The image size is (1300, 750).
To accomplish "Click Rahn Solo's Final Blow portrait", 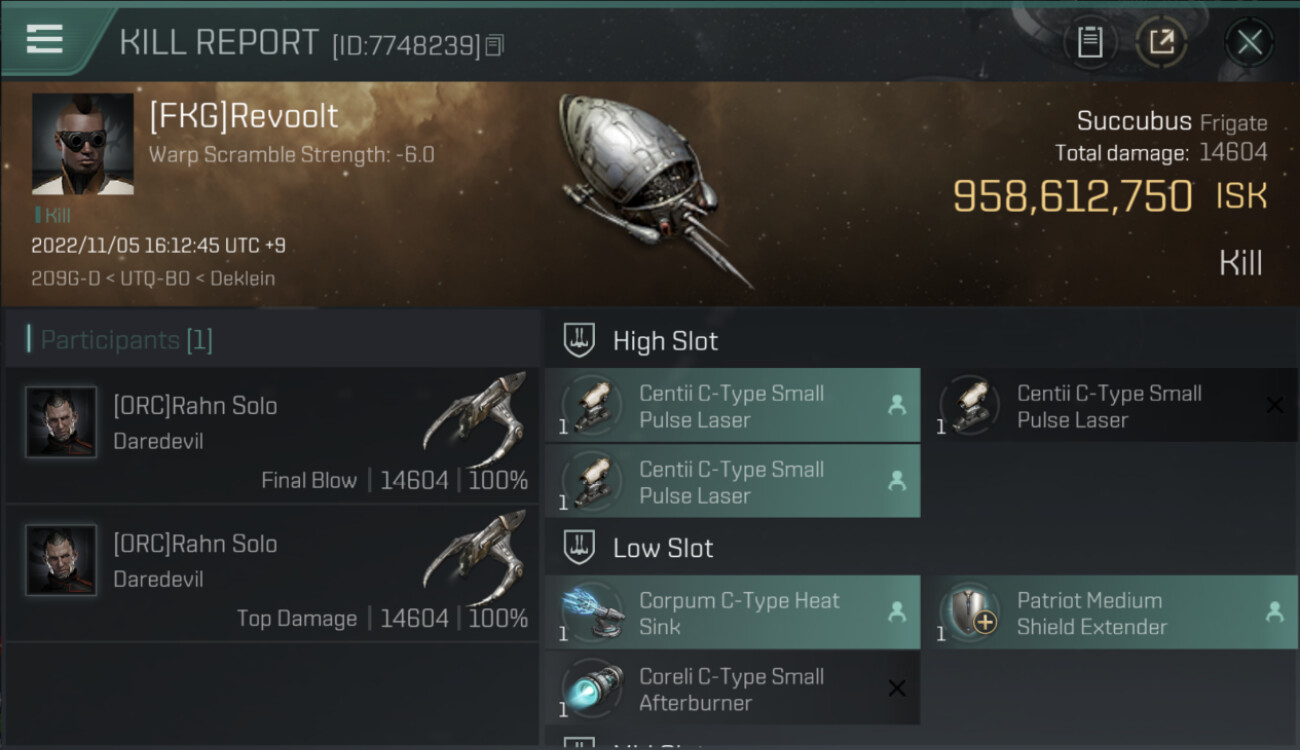I will point(61,422).
